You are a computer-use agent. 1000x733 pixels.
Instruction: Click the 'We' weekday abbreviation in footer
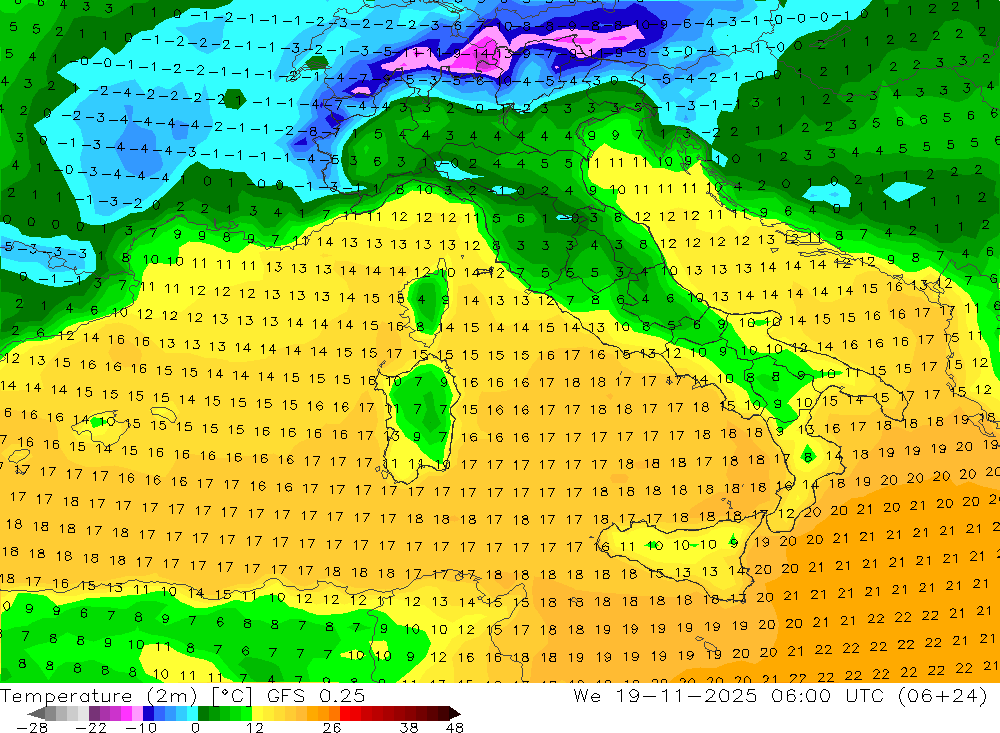tap(587, 695)
